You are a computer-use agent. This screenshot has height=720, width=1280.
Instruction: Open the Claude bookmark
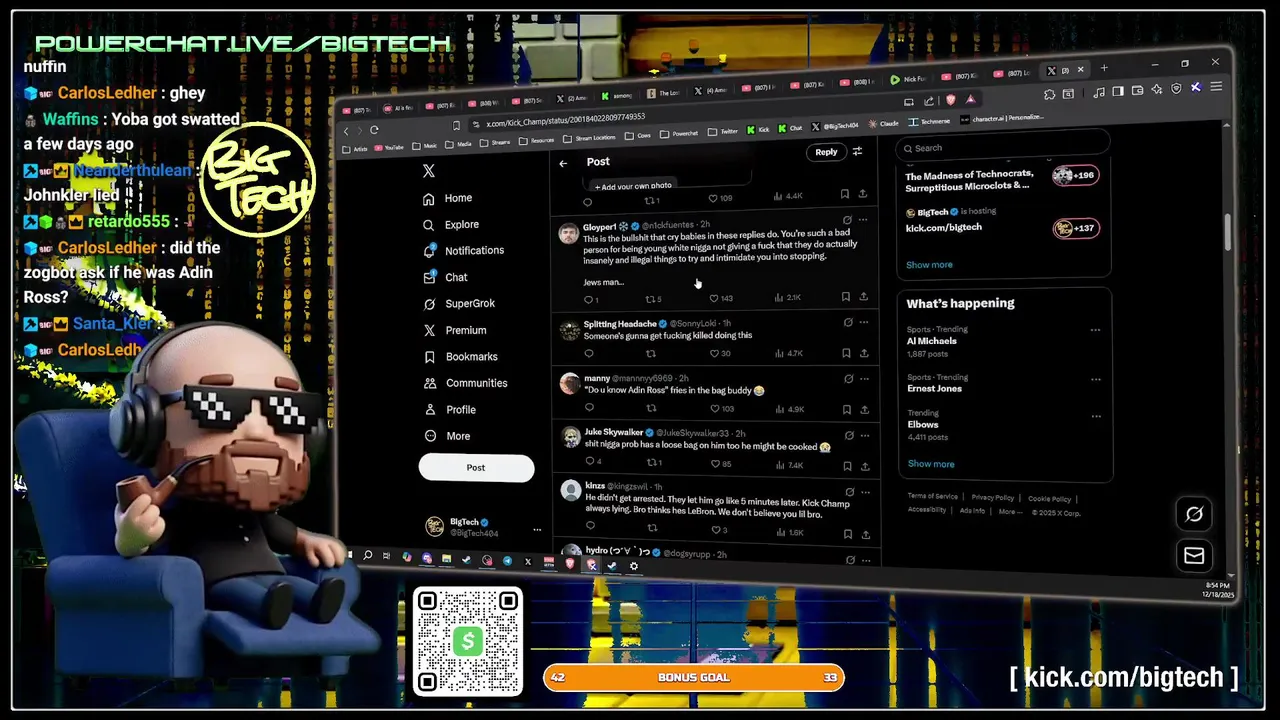882,123
